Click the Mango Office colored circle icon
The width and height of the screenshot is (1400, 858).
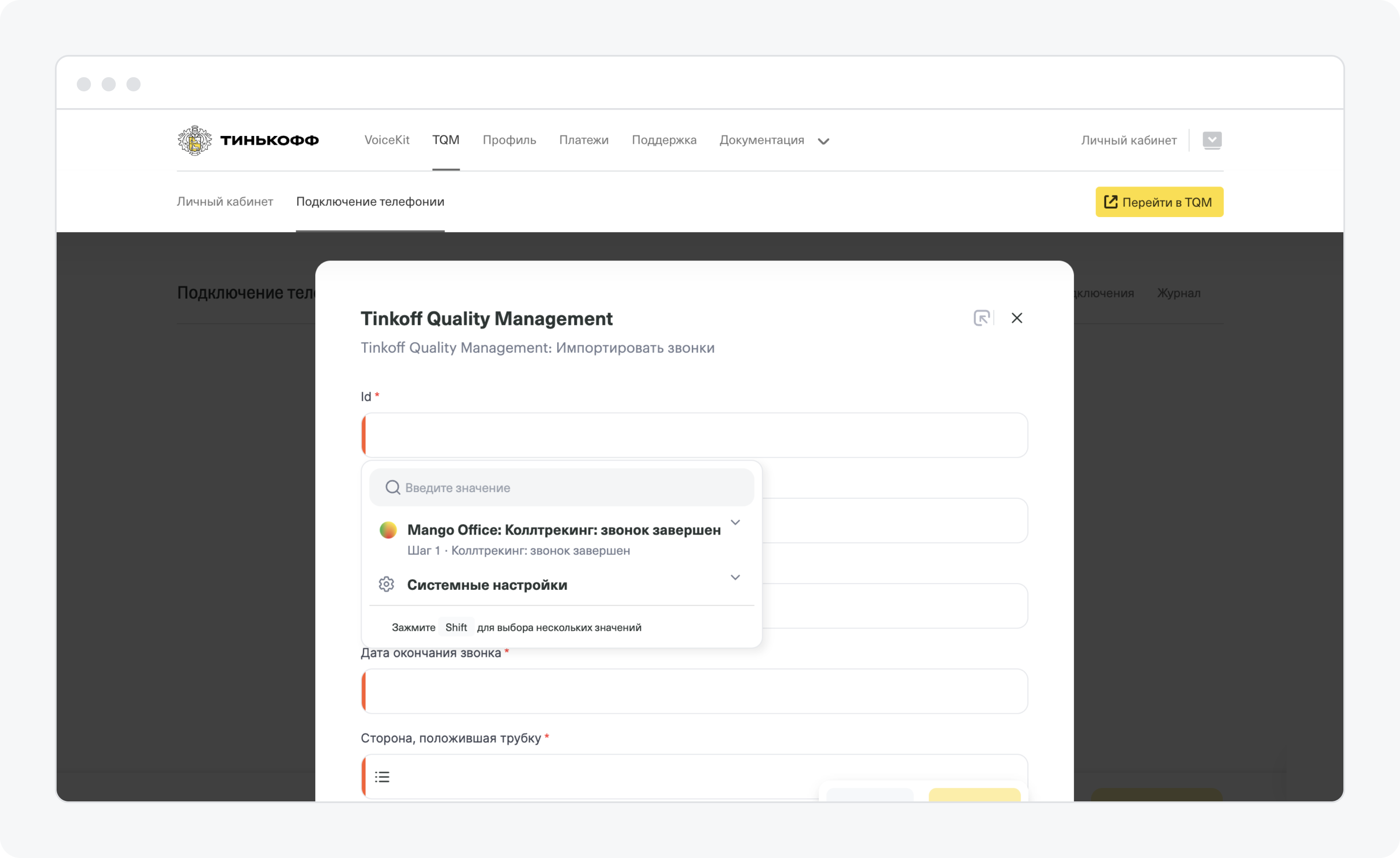(388, 530)
